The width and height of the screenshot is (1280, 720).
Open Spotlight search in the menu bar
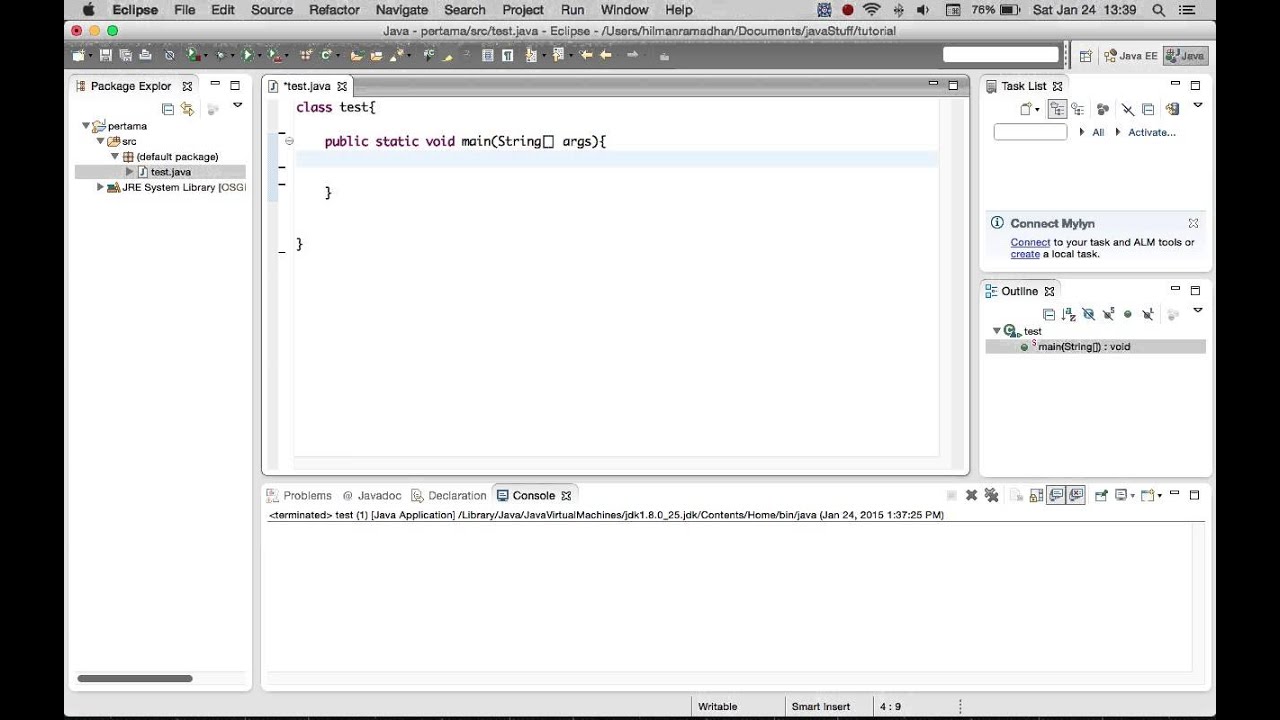coord(1159,10)
